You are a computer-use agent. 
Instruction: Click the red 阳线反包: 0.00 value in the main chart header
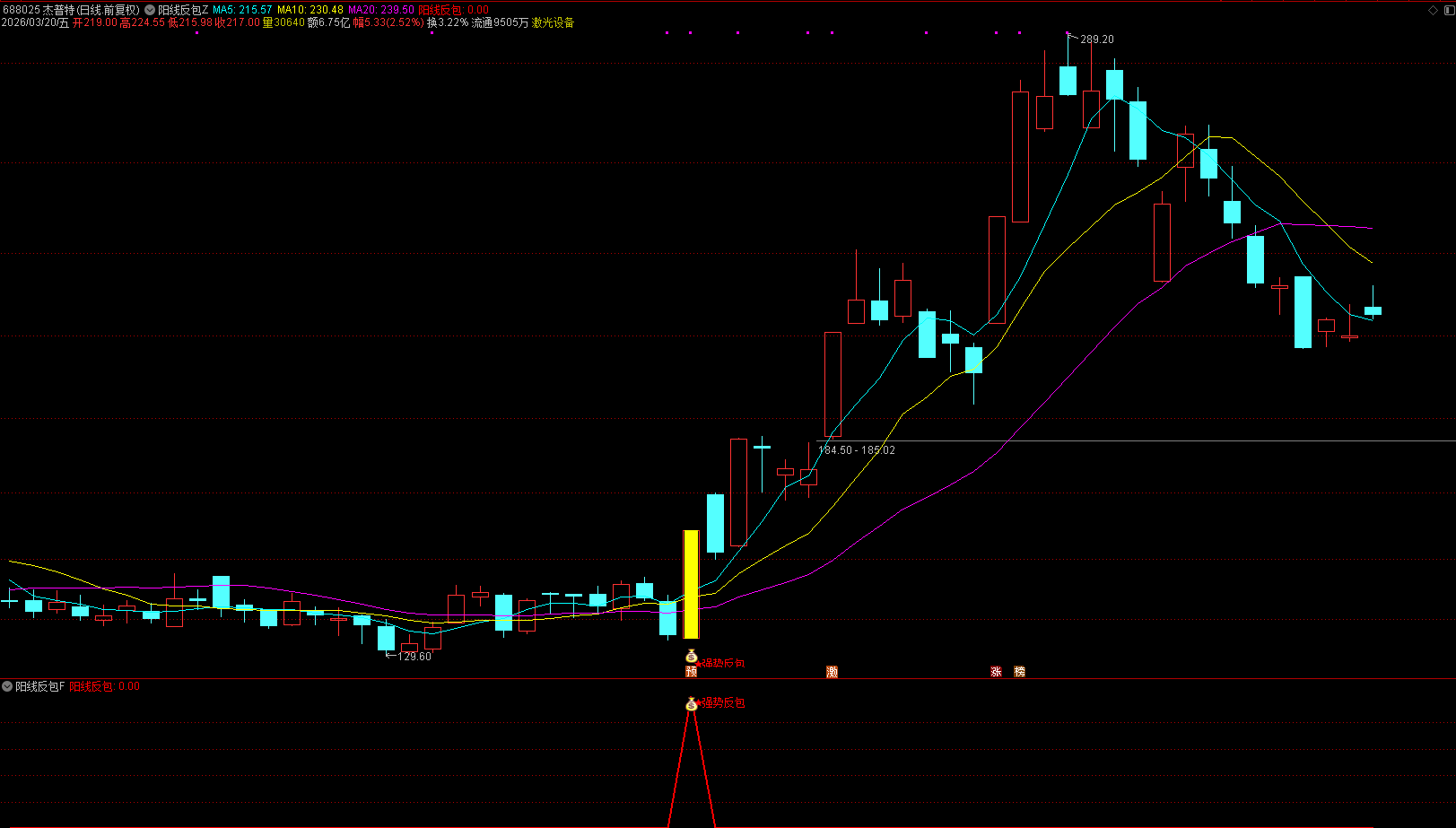454,10
